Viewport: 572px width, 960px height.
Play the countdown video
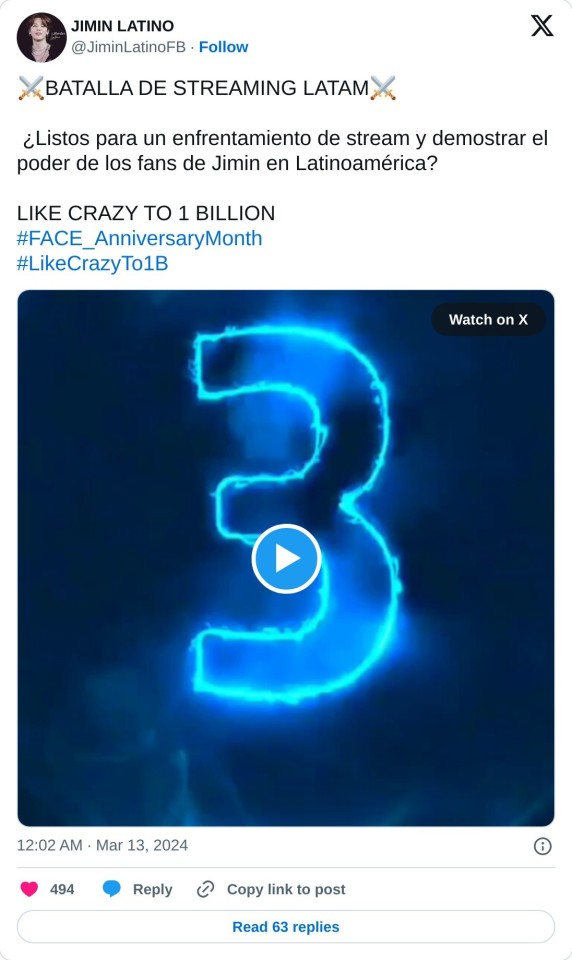pyautogui.click(x=286, y=558)
